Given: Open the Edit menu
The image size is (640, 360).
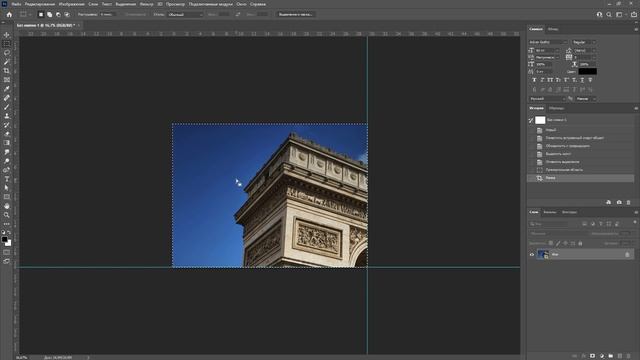Looking at the screenshot, I should click(x=40, y=4).
